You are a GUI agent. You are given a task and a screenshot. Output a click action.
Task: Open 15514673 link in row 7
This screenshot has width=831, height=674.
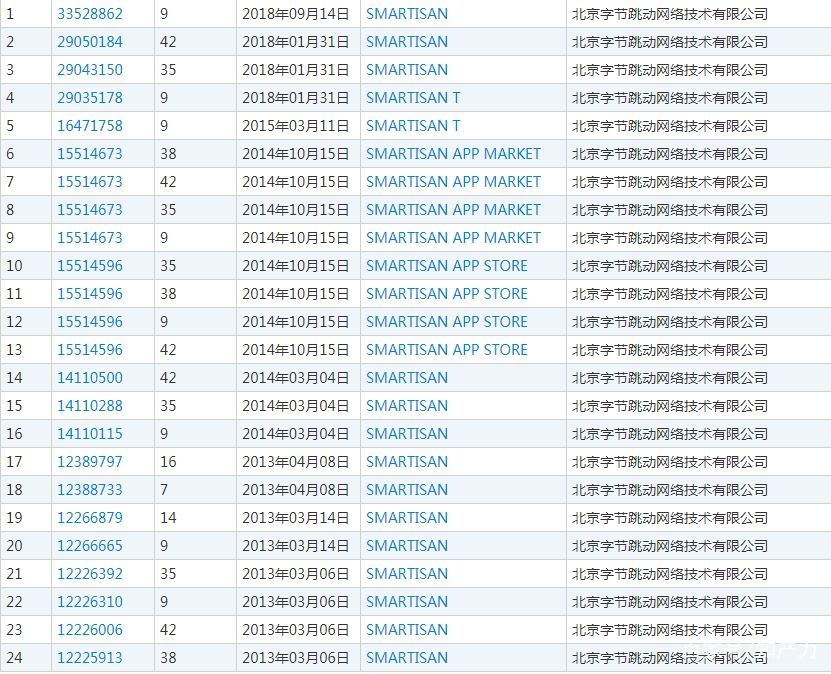click(90, 182)
